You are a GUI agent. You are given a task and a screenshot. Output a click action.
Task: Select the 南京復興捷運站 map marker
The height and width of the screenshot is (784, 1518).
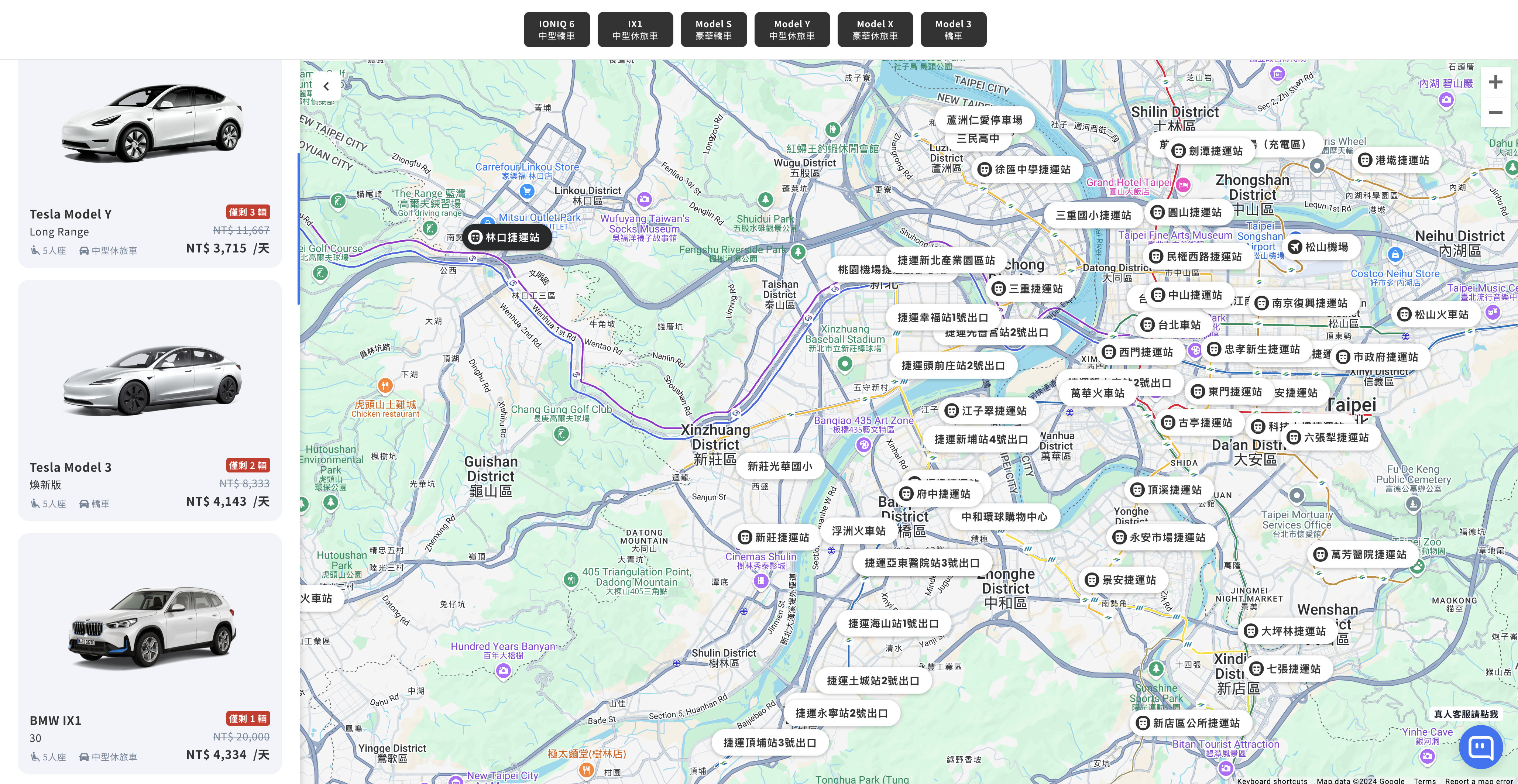pyautogui.click(x=1304, y=303)
